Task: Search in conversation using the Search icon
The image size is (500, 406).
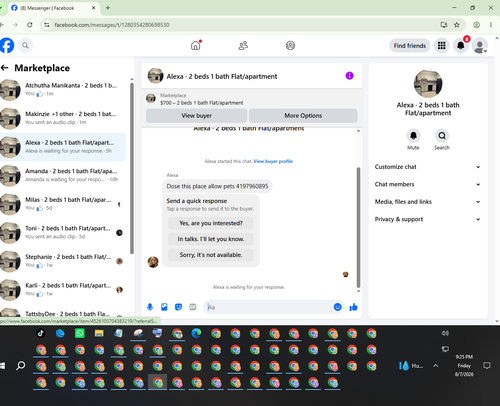Action: 442,136
